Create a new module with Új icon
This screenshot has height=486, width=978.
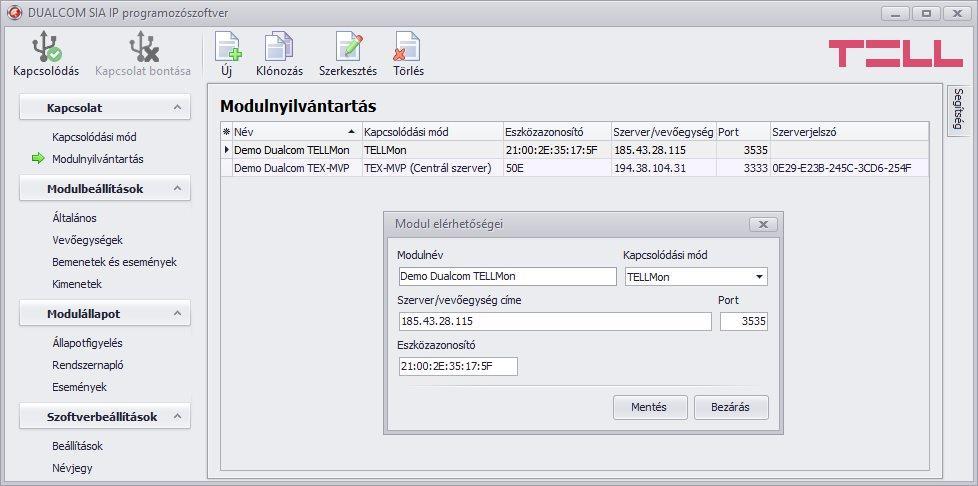coord(227,46)
